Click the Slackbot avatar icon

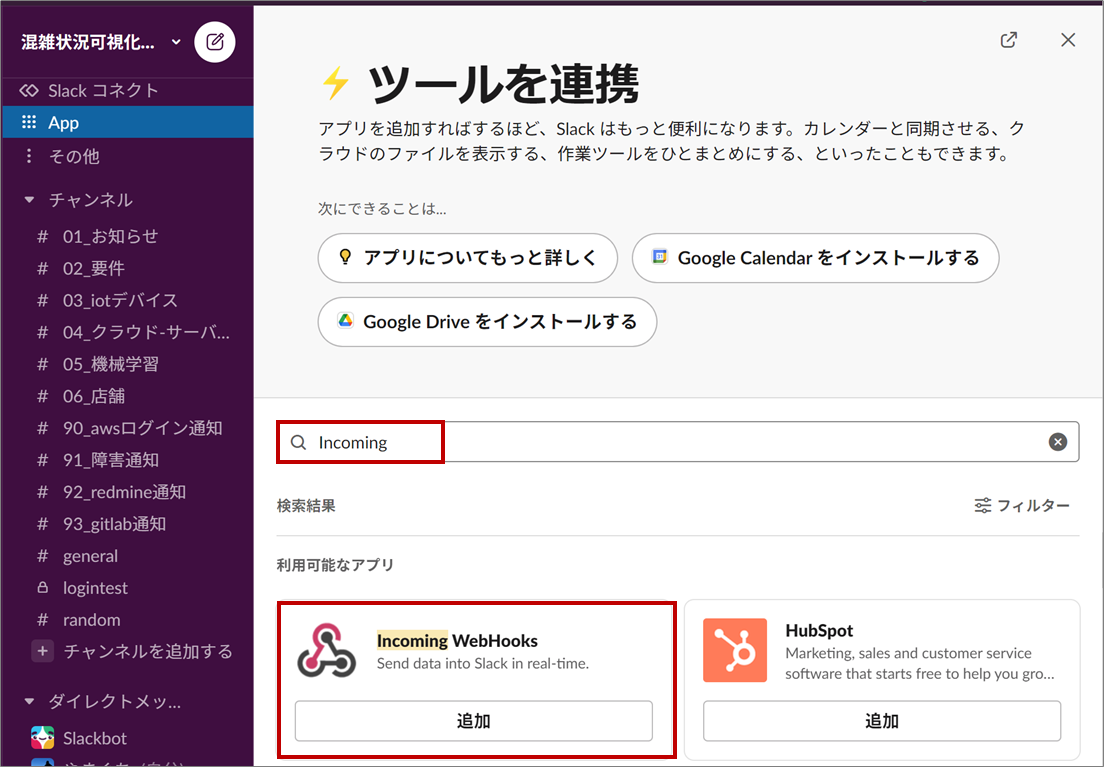[x=42, y=738]
